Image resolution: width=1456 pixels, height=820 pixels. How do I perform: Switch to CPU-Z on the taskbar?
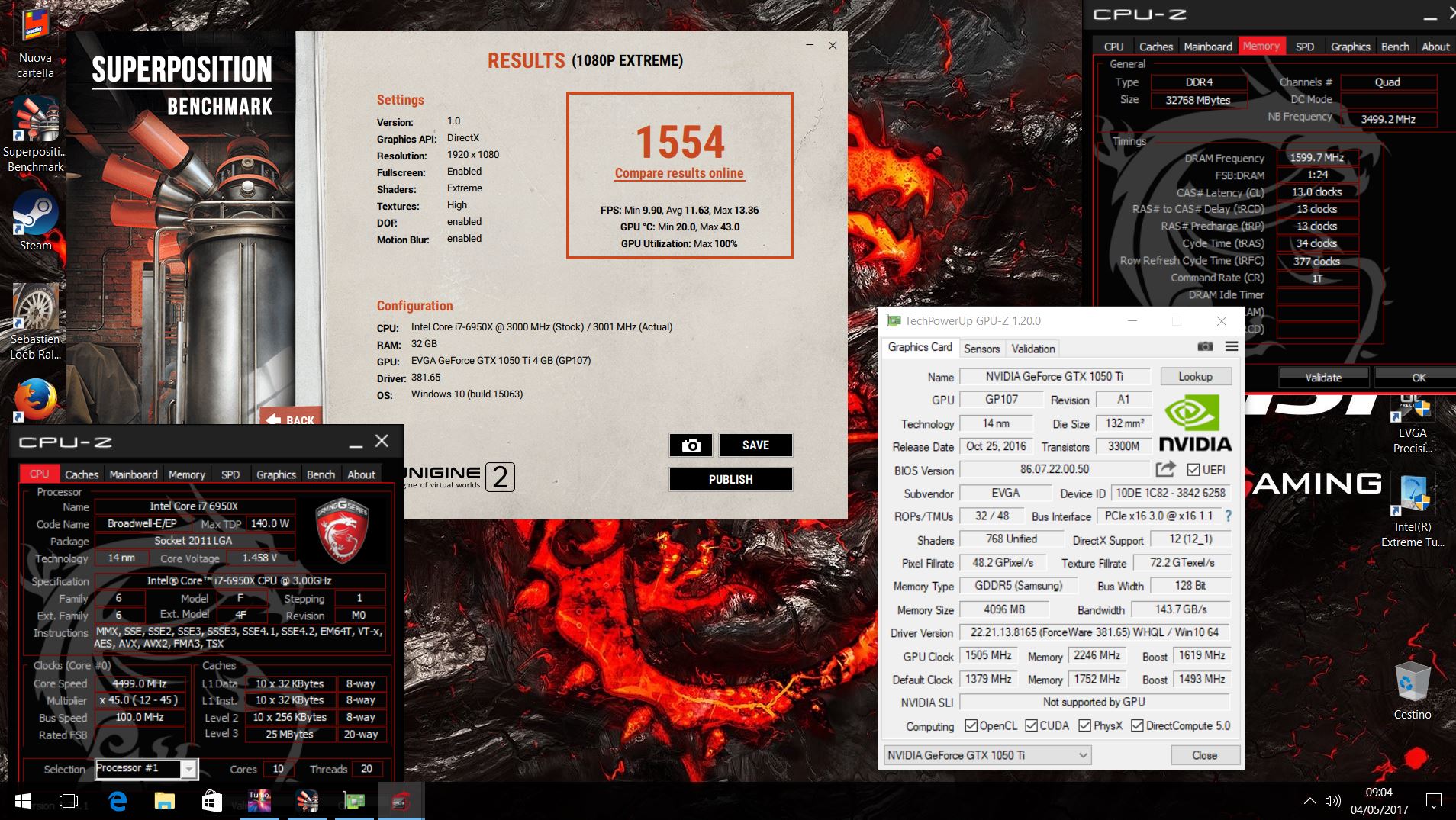coord(401,801)
